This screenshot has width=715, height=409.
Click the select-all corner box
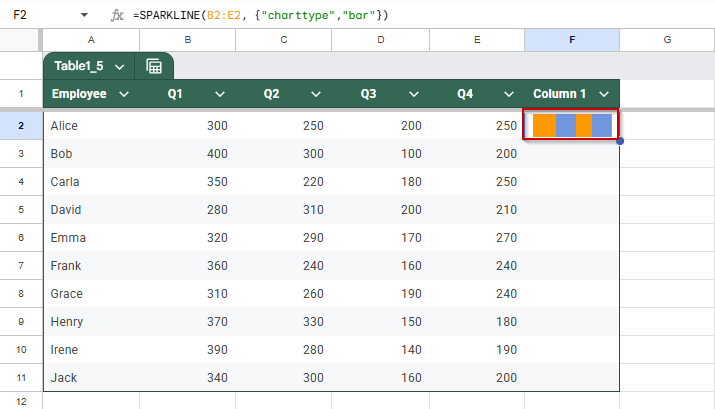[x=19, y=40]
